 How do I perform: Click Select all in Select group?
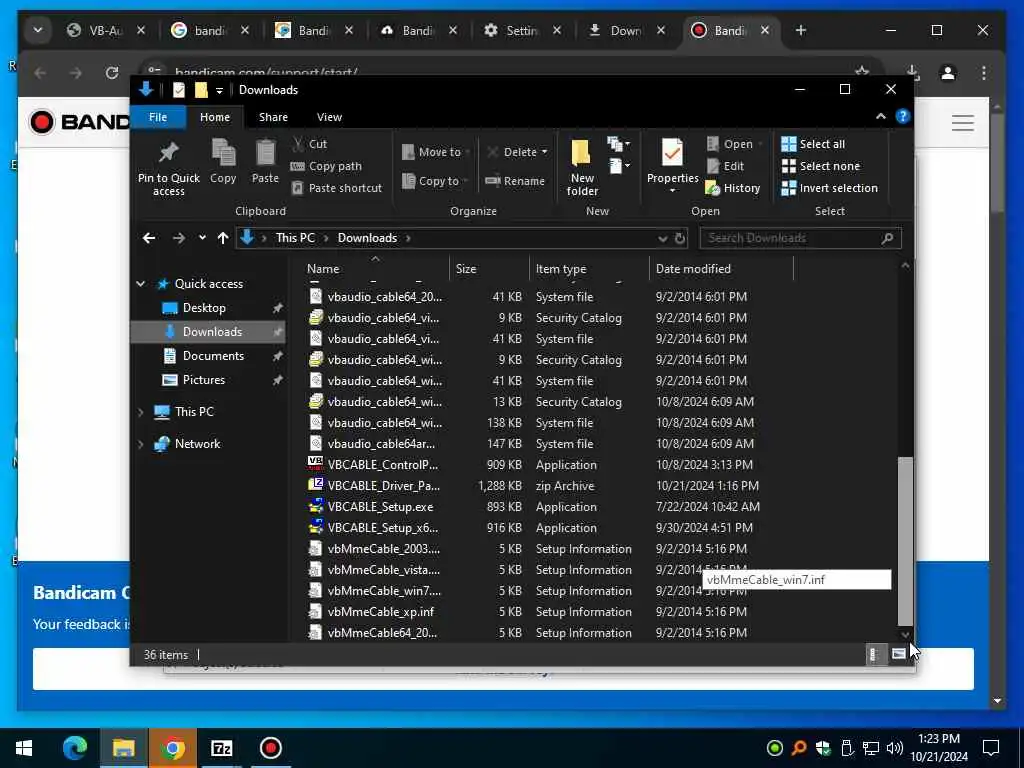click(x=813, y=144)
